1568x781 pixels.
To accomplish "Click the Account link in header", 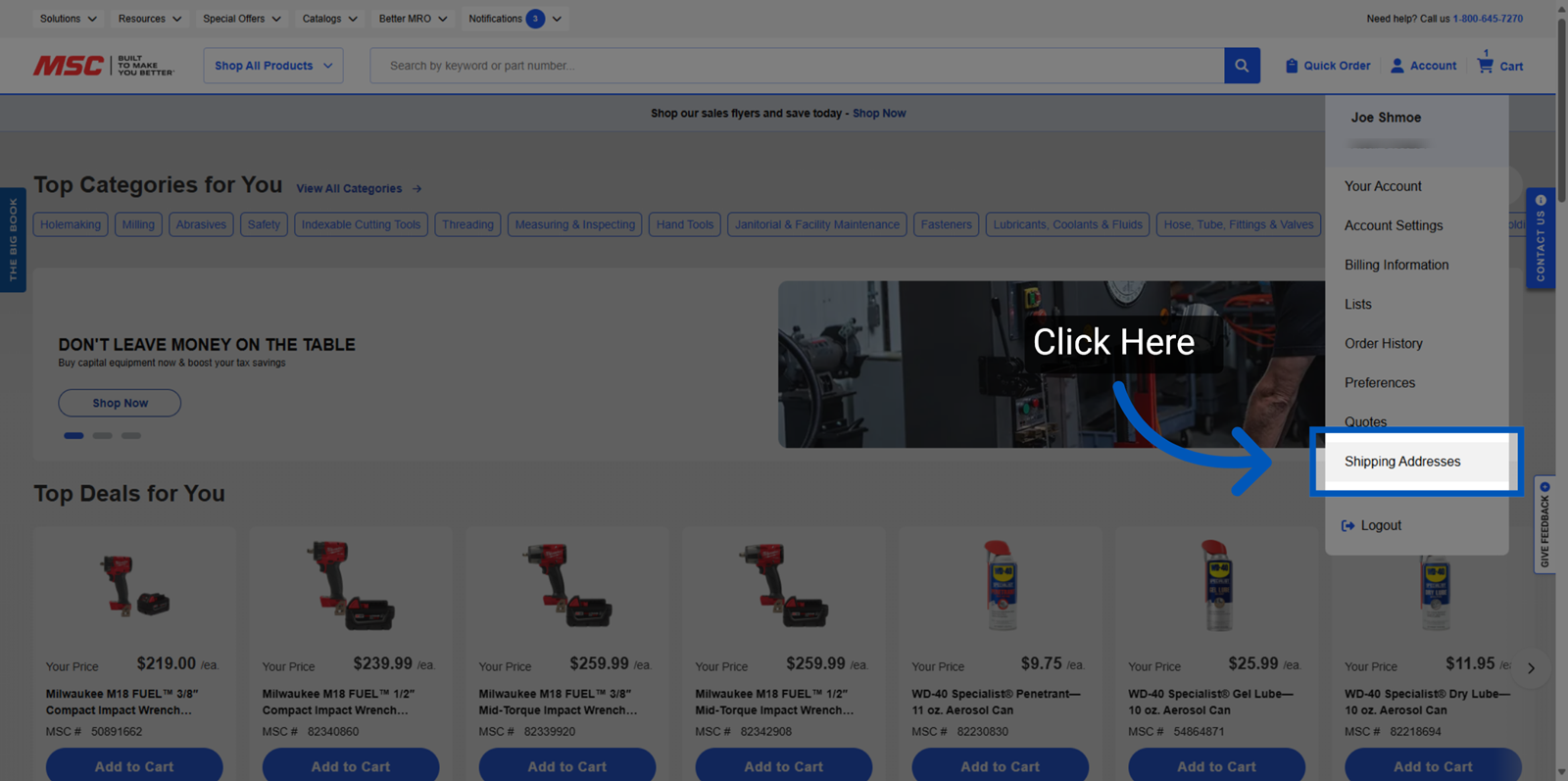I will 1424,66.
